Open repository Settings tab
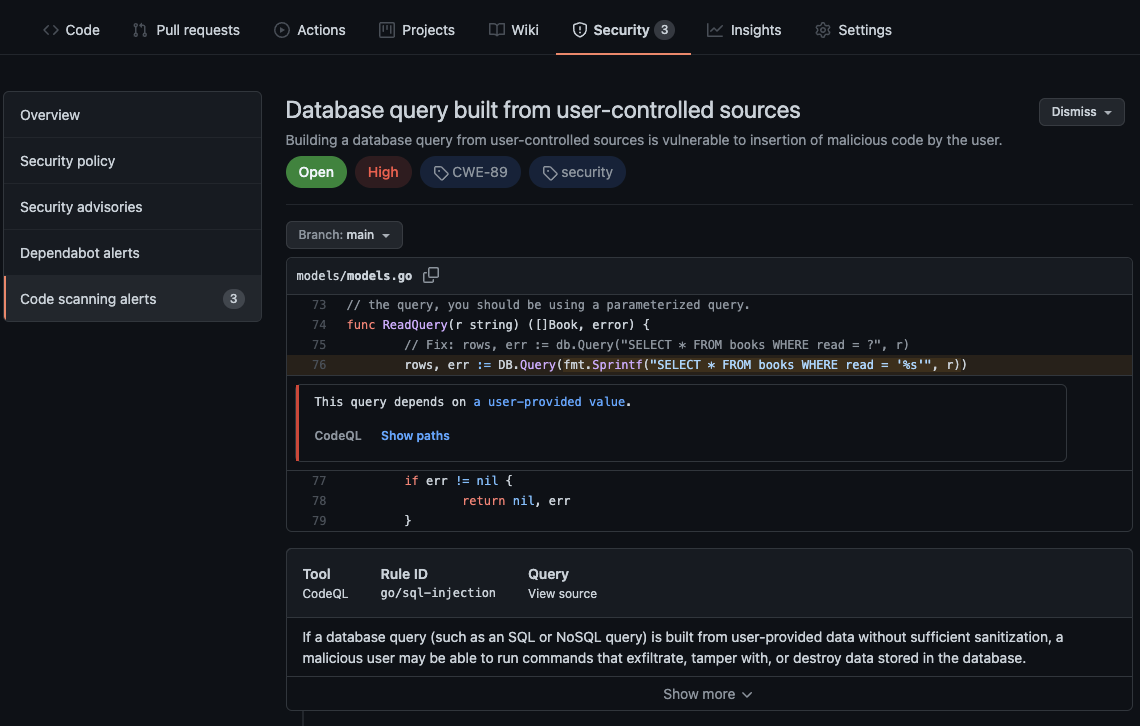 (853, 30)
